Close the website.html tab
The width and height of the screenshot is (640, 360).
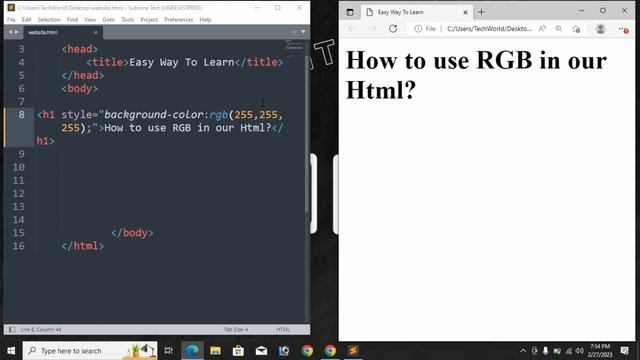96,32
